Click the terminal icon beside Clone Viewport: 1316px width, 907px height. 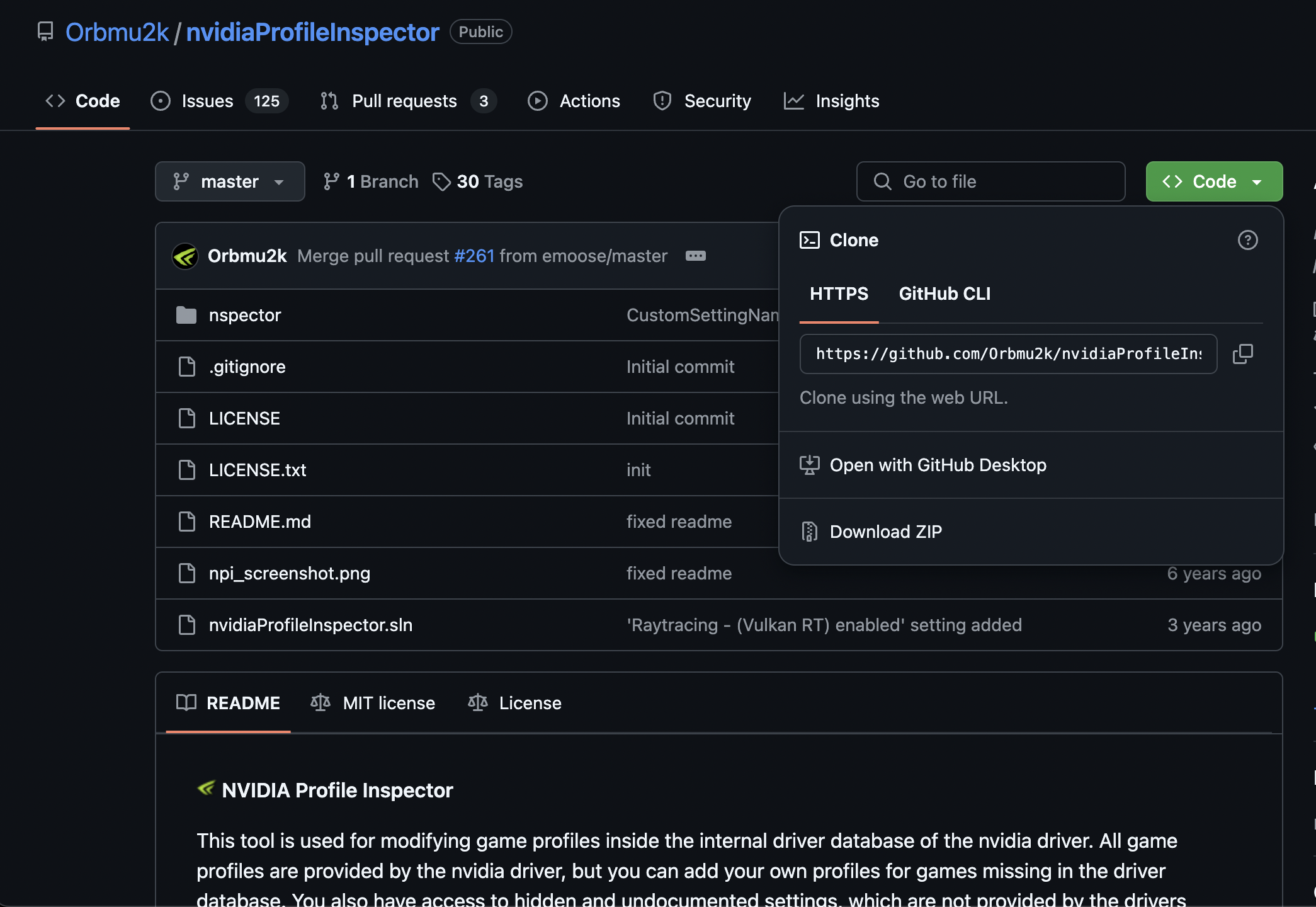[810, 240]
